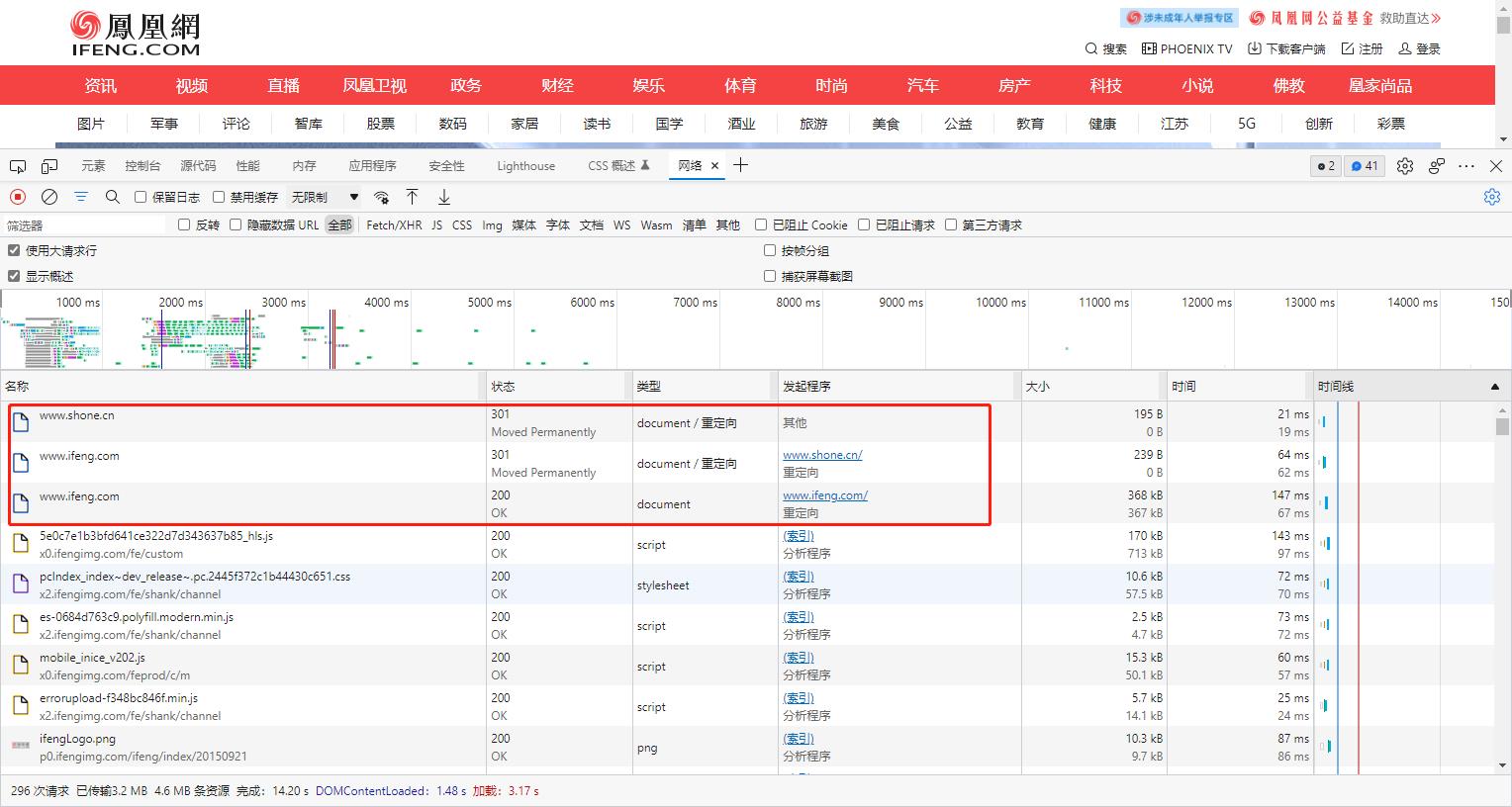This screenshot has height=807, width=1512.
Task: Check the 反转 filter checkbox
Action: pyautogui.click(x=184, y=224)
